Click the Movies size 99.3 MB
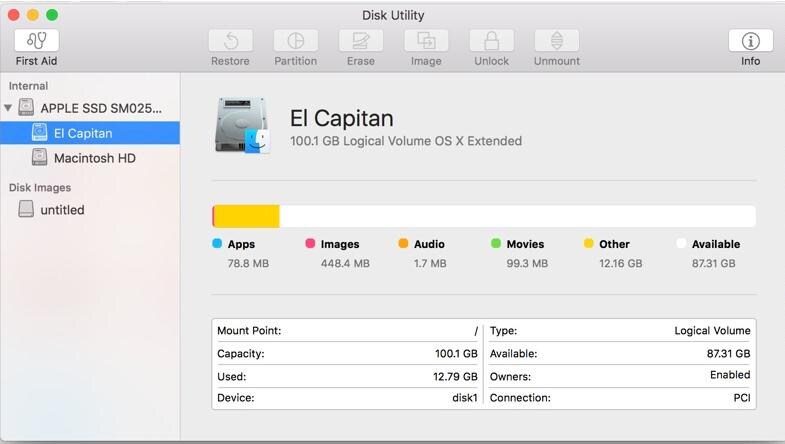 click(x=527, y=263)
